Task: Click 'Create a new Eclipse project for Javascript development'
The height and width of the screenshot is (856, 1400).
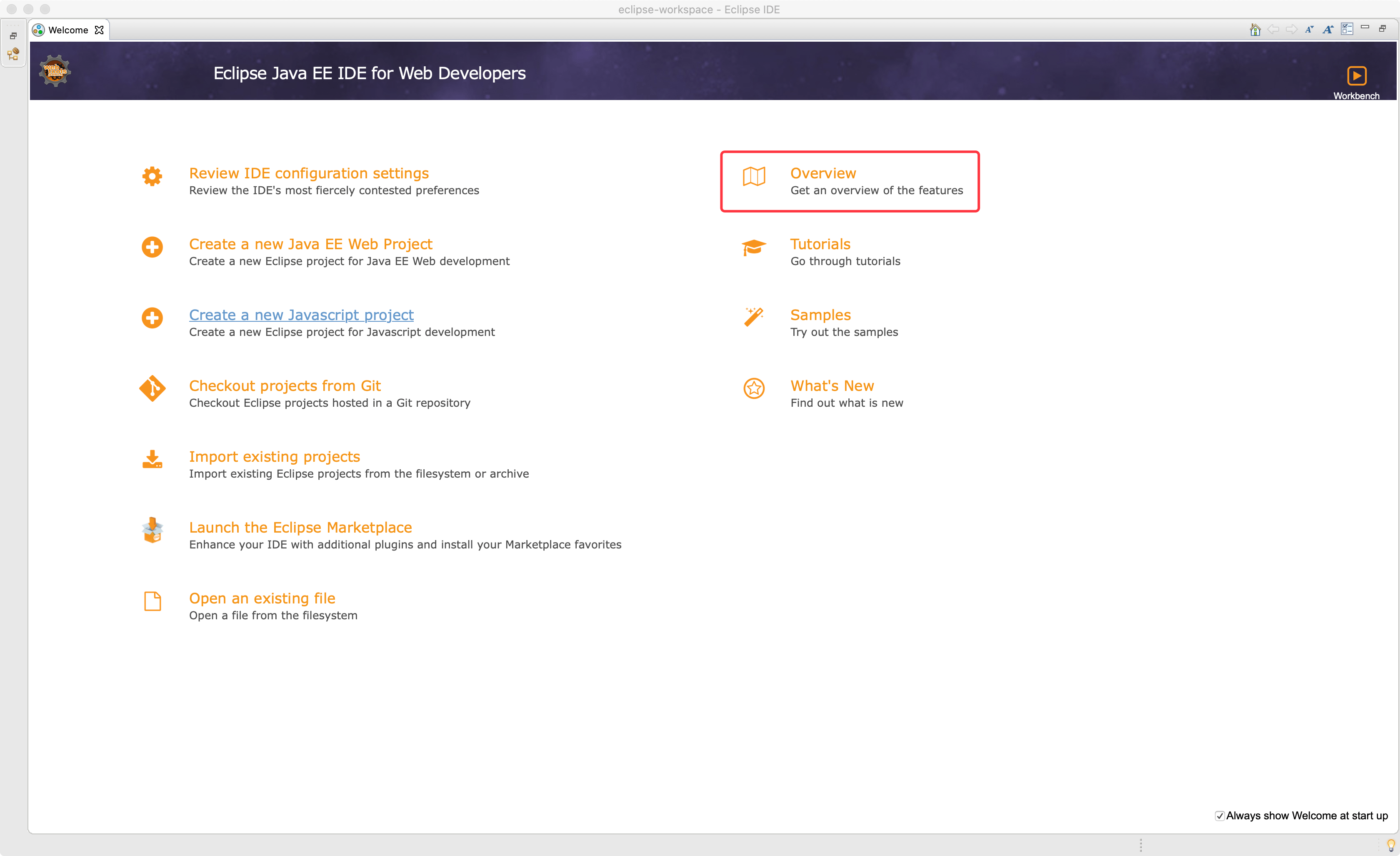Action: (x=342, y=333)
